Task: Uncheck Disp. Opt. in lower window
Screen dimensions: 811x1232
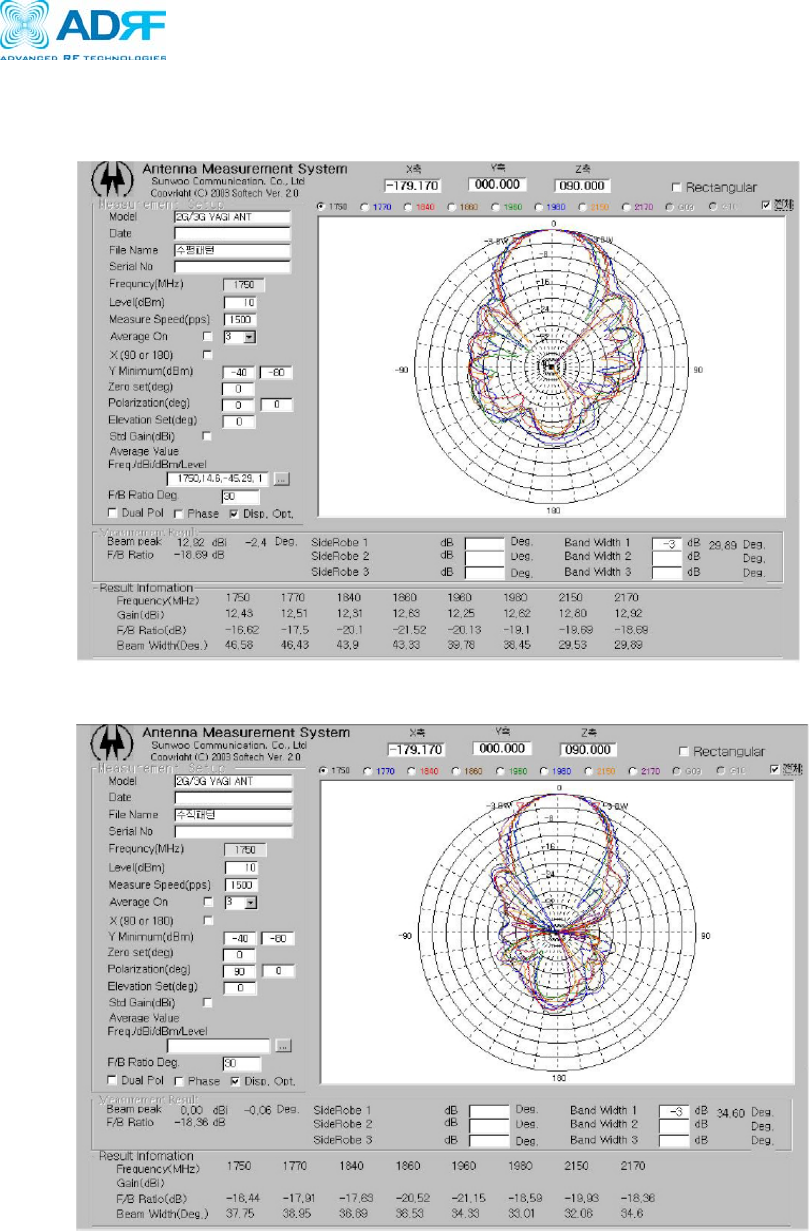Action: pyautogui.click(x=235, y=1081)
